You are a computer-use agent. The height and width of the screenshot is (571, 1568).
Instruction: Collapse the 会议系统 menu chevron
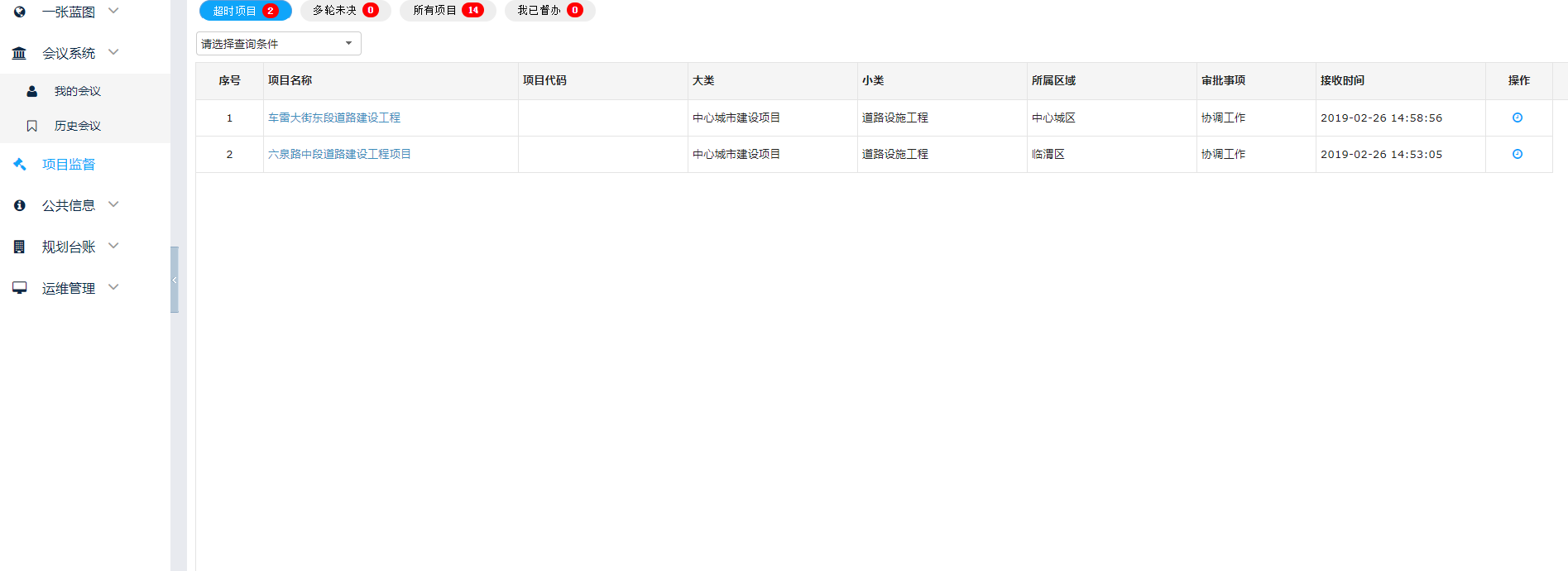point(114,52)
